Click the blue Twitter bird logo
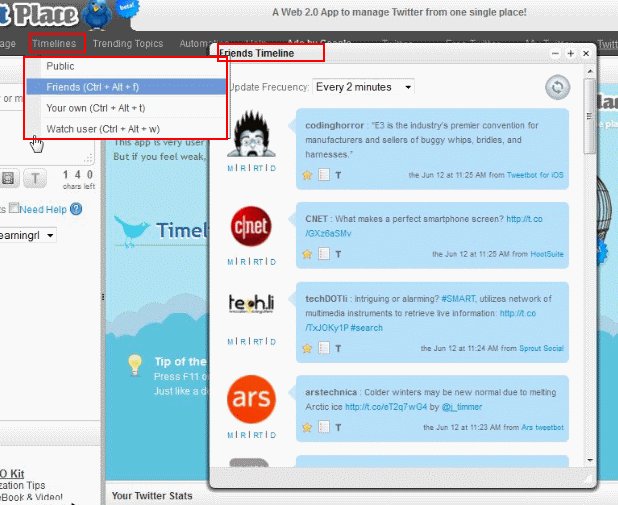The image size is (618, 505). pyautogui.click(x=97, y=15)
